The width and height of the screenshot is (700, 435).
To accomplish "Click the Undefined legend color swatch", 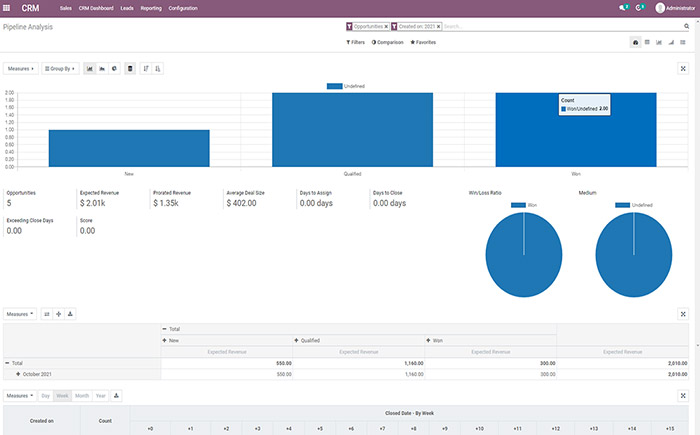I will click(x=334, y=86).
